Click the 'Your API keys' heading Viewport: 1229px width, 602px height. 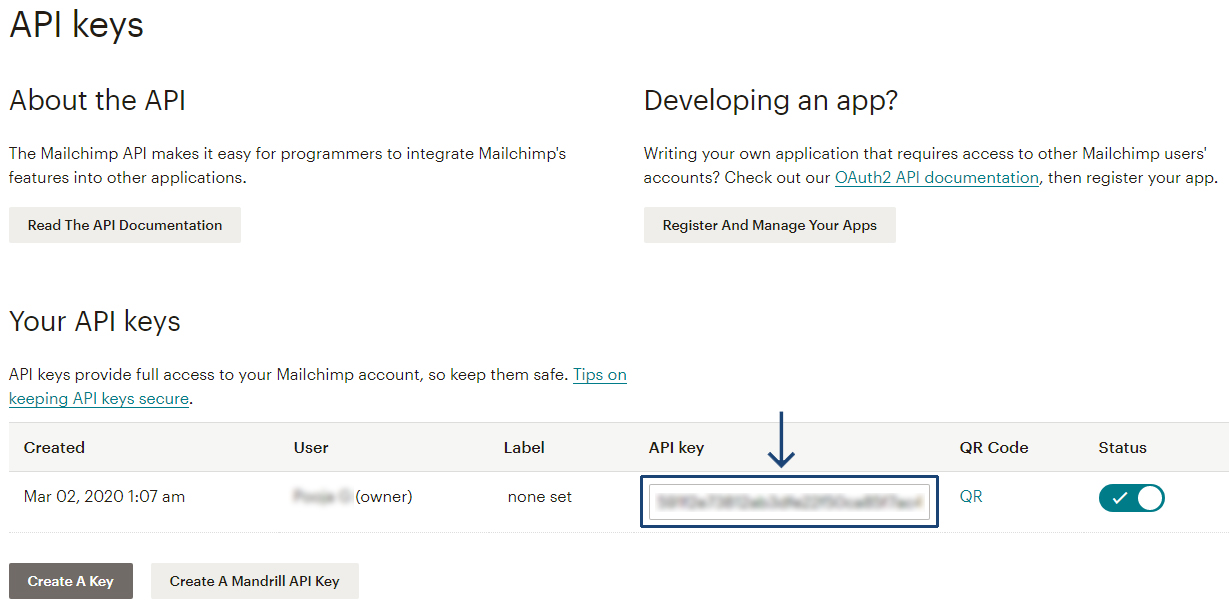pyautogui.click(x=95, y=321)
